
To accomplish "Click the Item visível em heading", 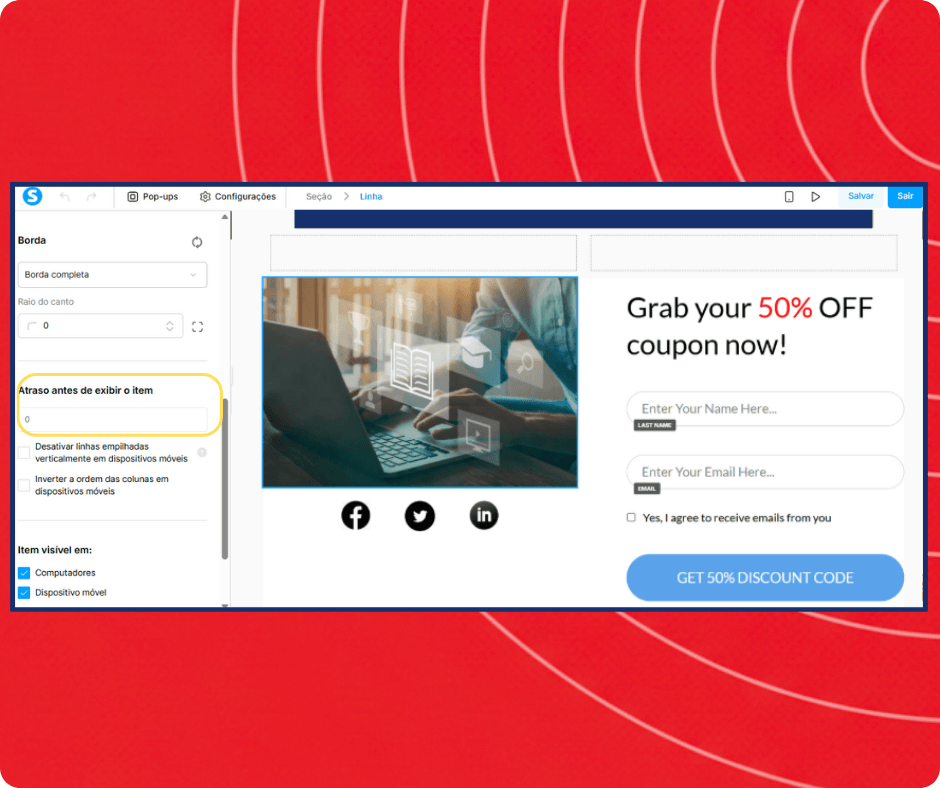I will (55, 550).
